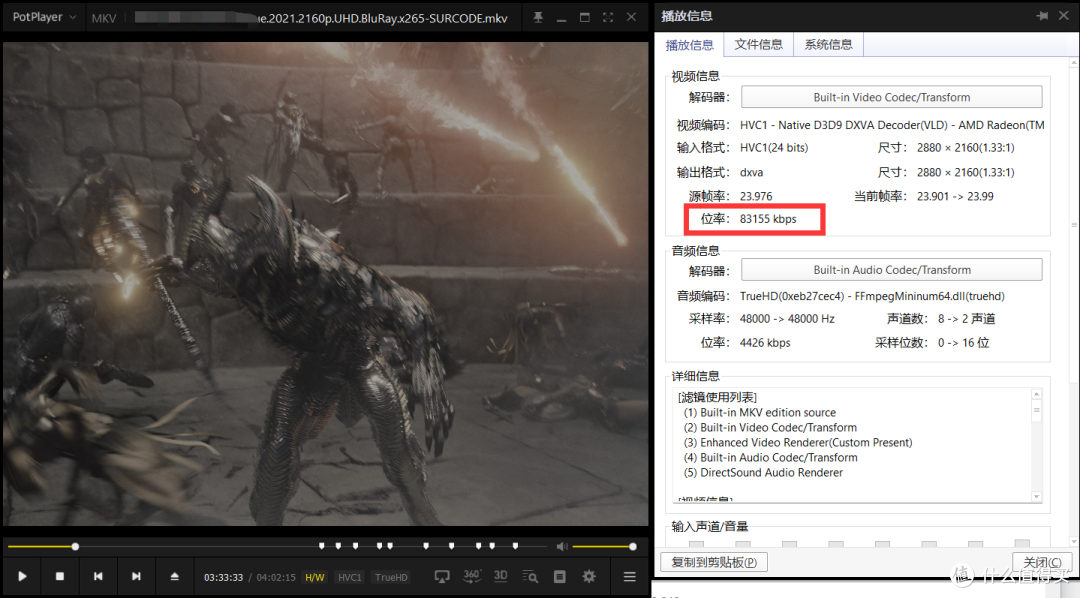Toggle 3D video mode
This screenshot has height=598, width=1080.
tap(501, 576)
